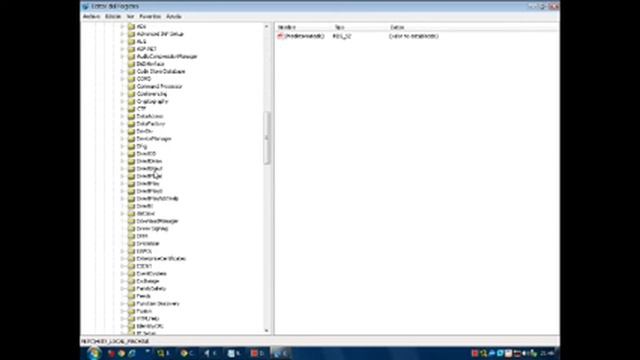Screen dimensions: 640x360
Task: Expand the Code Store Database key
Action: tap(122, 71)
